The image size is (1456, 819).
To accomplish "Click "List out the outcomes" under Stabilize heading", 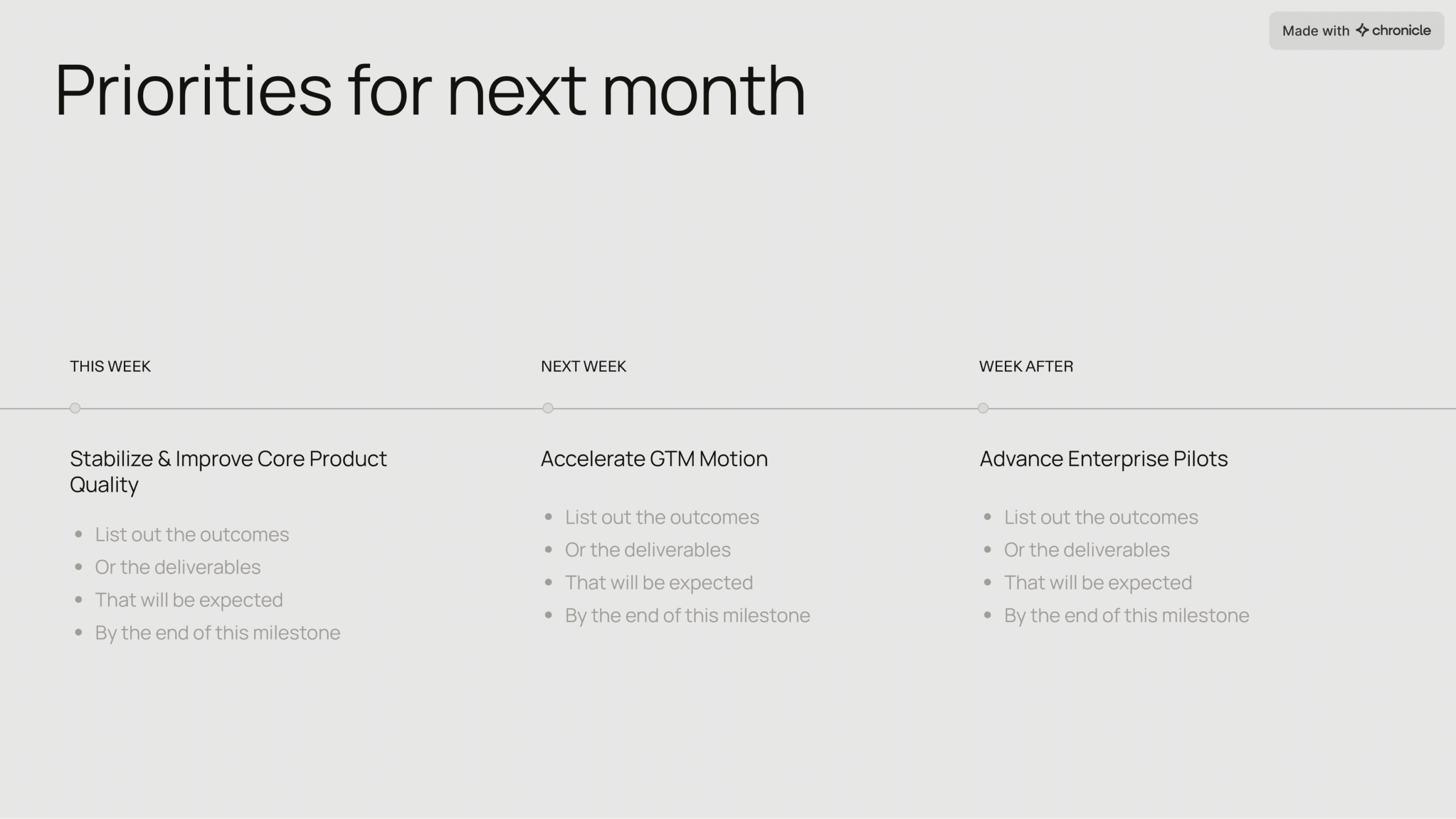I will 192,535.
